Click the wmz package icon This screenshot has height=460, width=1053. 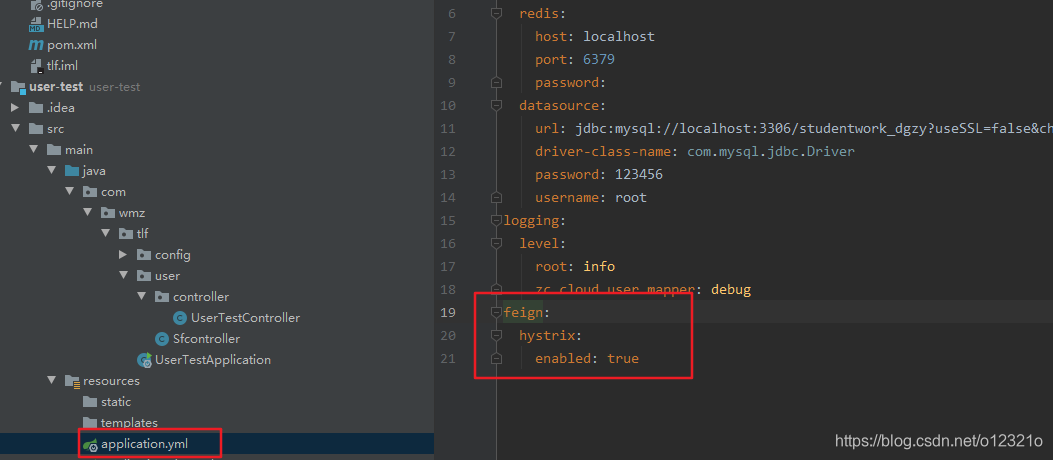pos(108,213)
